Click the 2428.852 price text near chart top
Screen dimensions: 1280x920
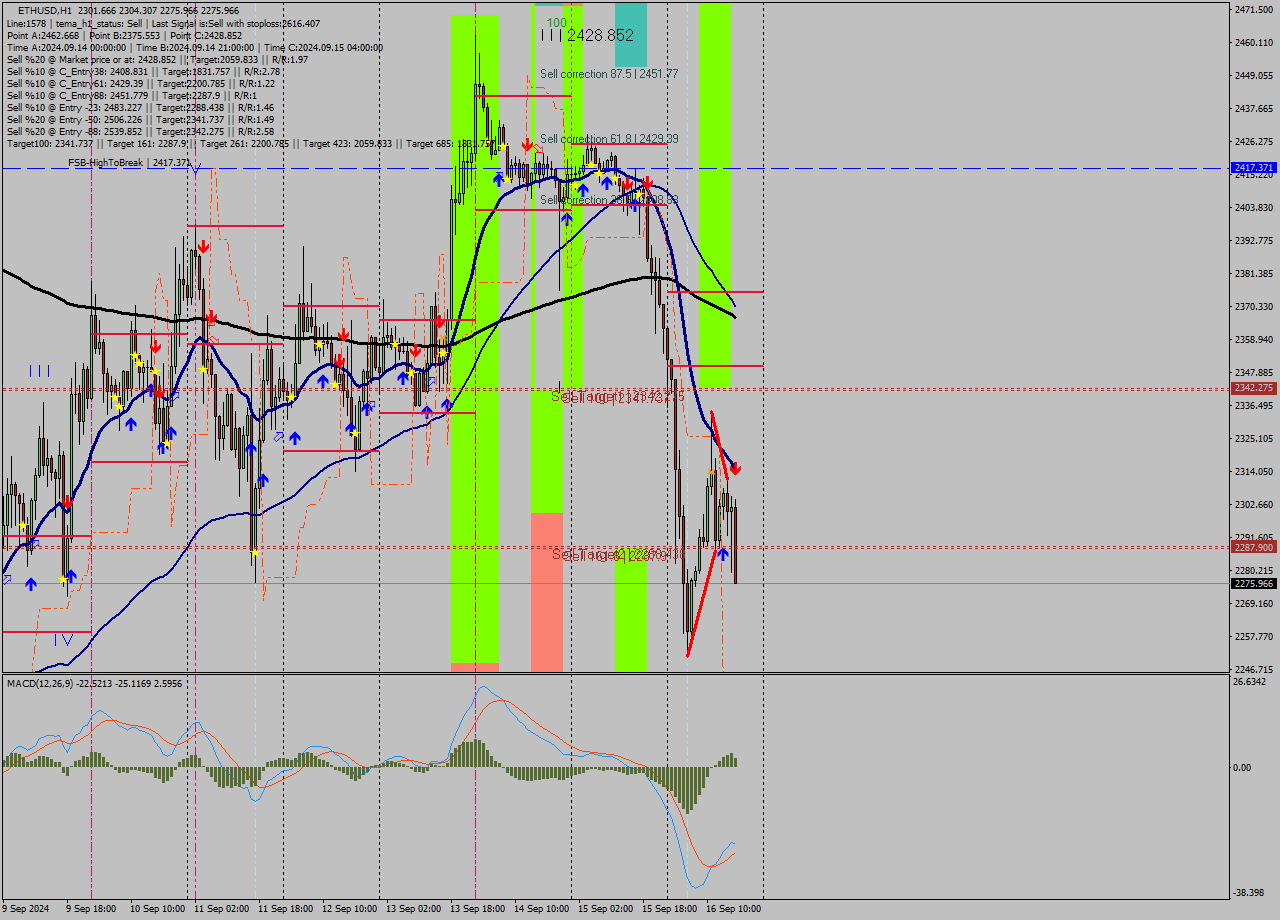pos(599,35)
